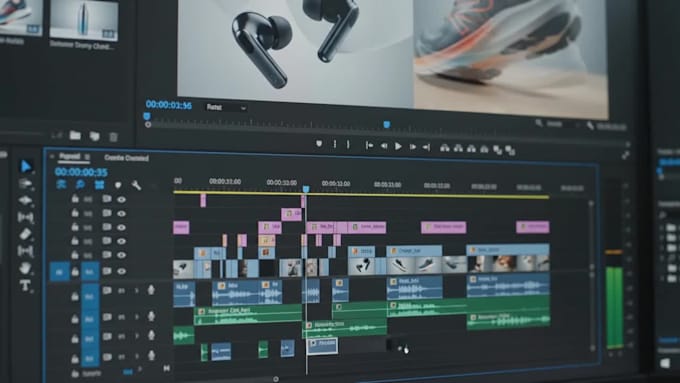Enable voice-over record on last audio track

[x=151, y=356]
